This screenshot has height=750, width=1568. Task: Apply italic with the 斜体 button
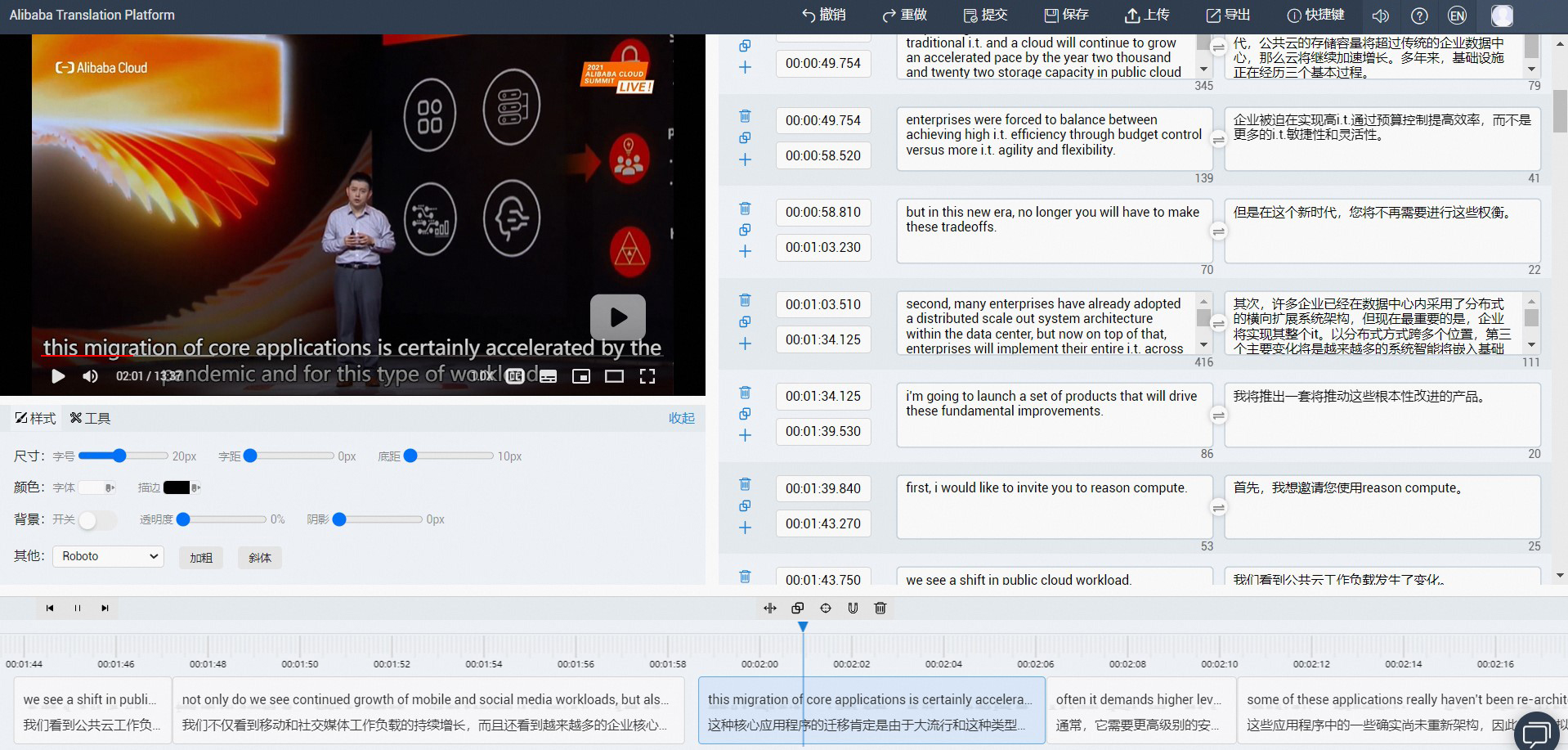pos(260,558)
